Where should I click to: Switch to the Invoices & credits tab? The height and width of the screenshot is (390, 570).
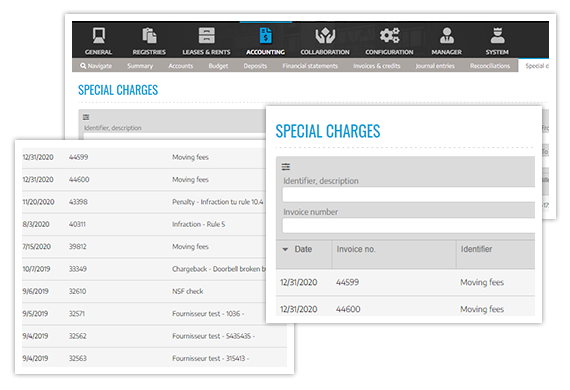(x=377, y=66)
